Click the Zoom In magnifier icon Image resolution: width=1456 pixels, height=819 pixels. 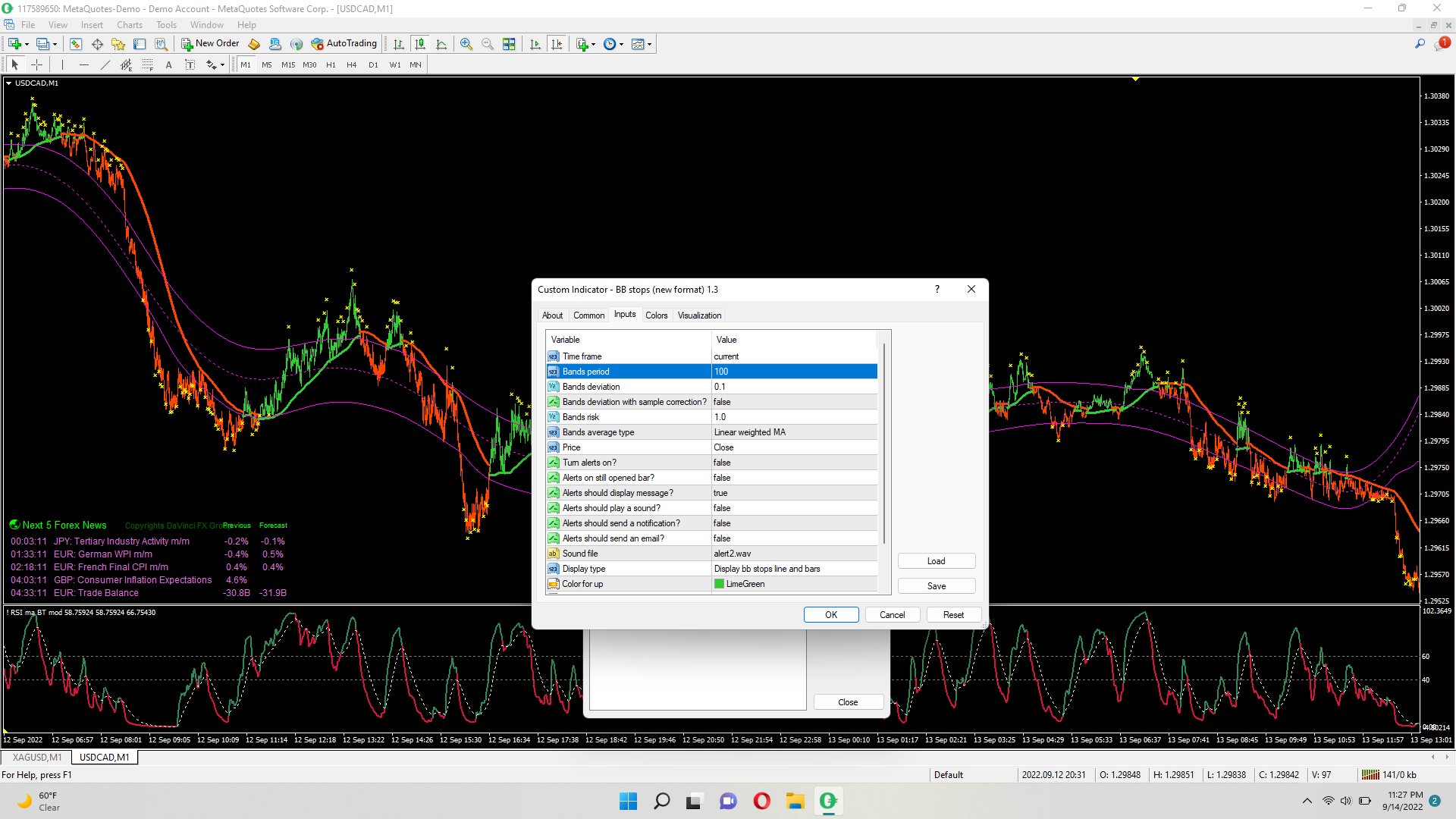pos(466,44)
